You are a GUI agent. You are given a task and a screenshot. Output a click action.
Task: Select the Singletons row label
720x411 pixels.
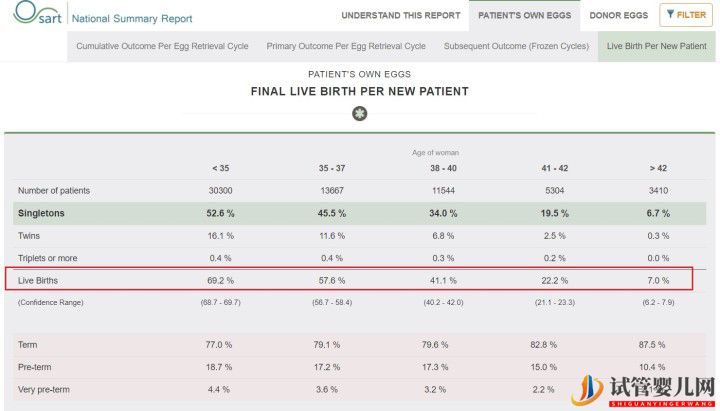click(x=42, y=213)
